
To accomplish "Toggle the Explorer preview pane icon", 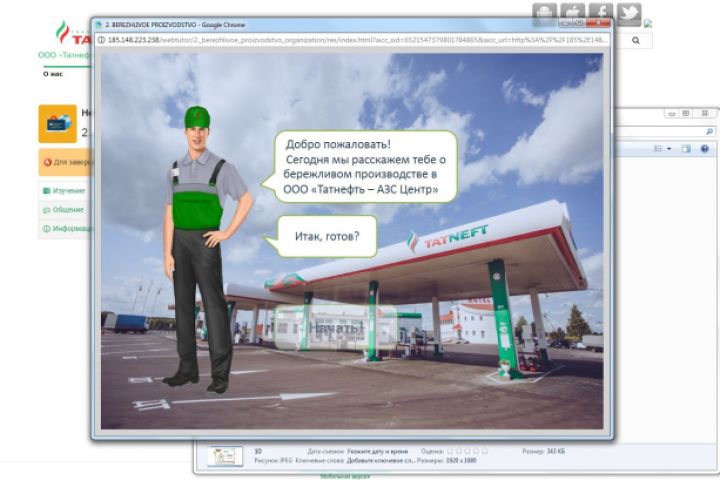I will point(686,149).
